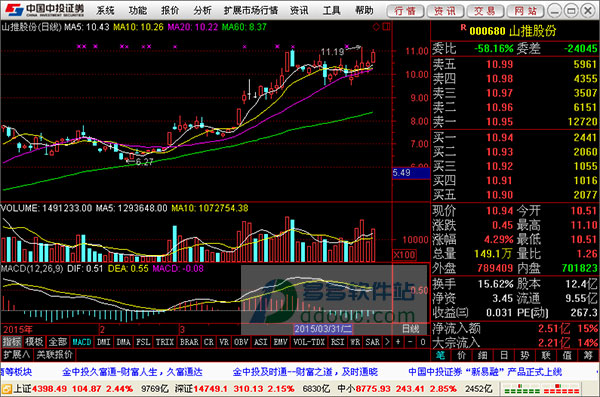Click the 交易 button at top
This screenshot has height=397, width=600.
pyautogui.click(x=485, y=11)
